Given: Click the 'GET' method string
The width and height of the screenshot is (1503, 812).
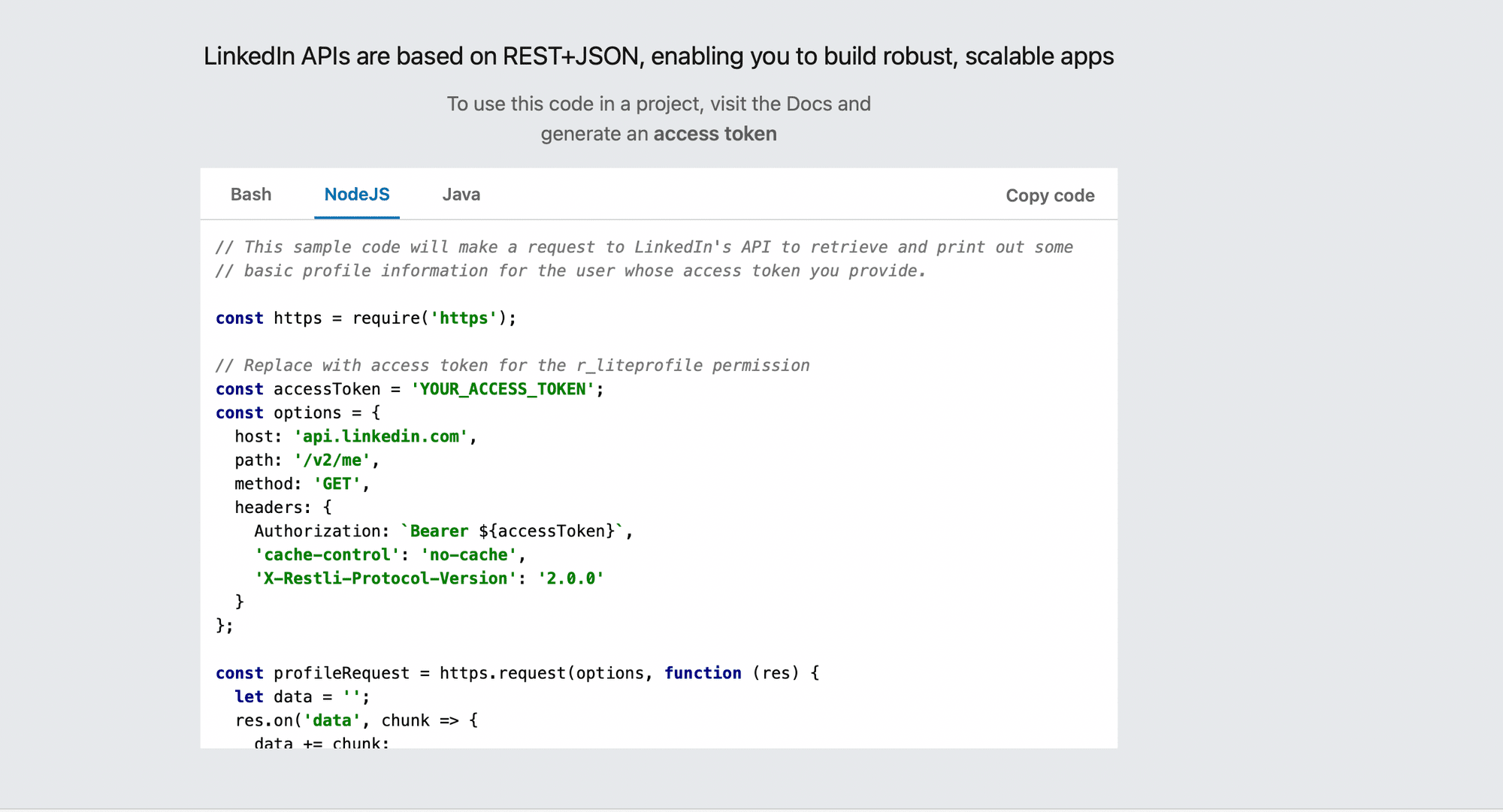Looking at the screenshot, I should point(337,484).
